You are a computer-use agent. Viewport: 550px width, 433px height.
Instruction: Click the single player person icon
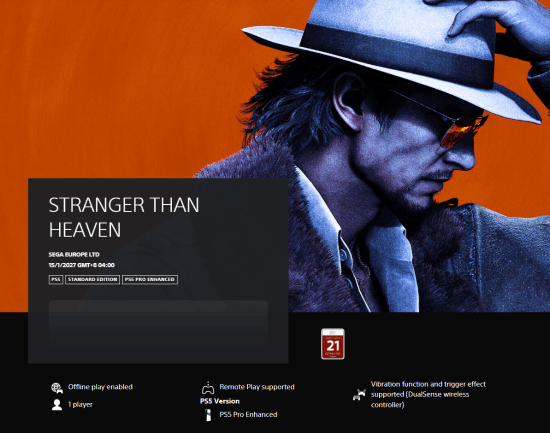point(57,405)
